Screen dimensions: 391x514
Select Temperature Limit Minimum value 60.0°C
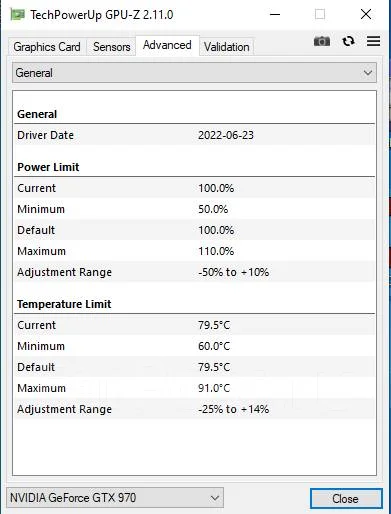pos(214,346)
